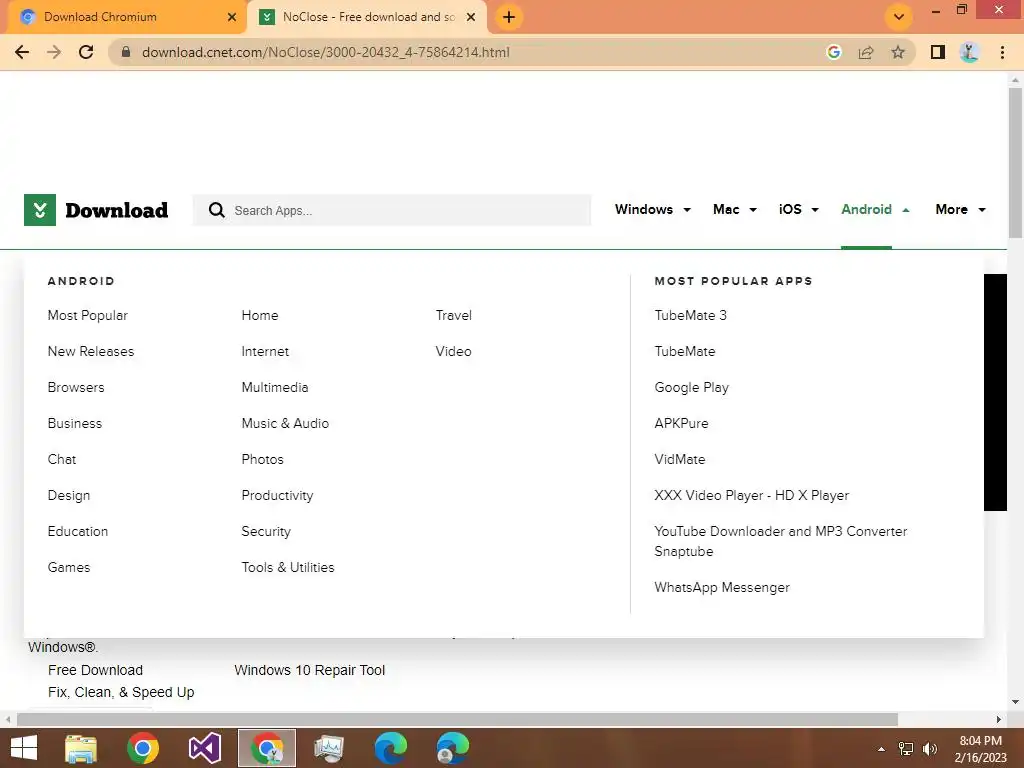Image resolution: width=1024 pixels, height=768 pixels.
Task: Open the second Edge profile icon
Action: [453, 748]
